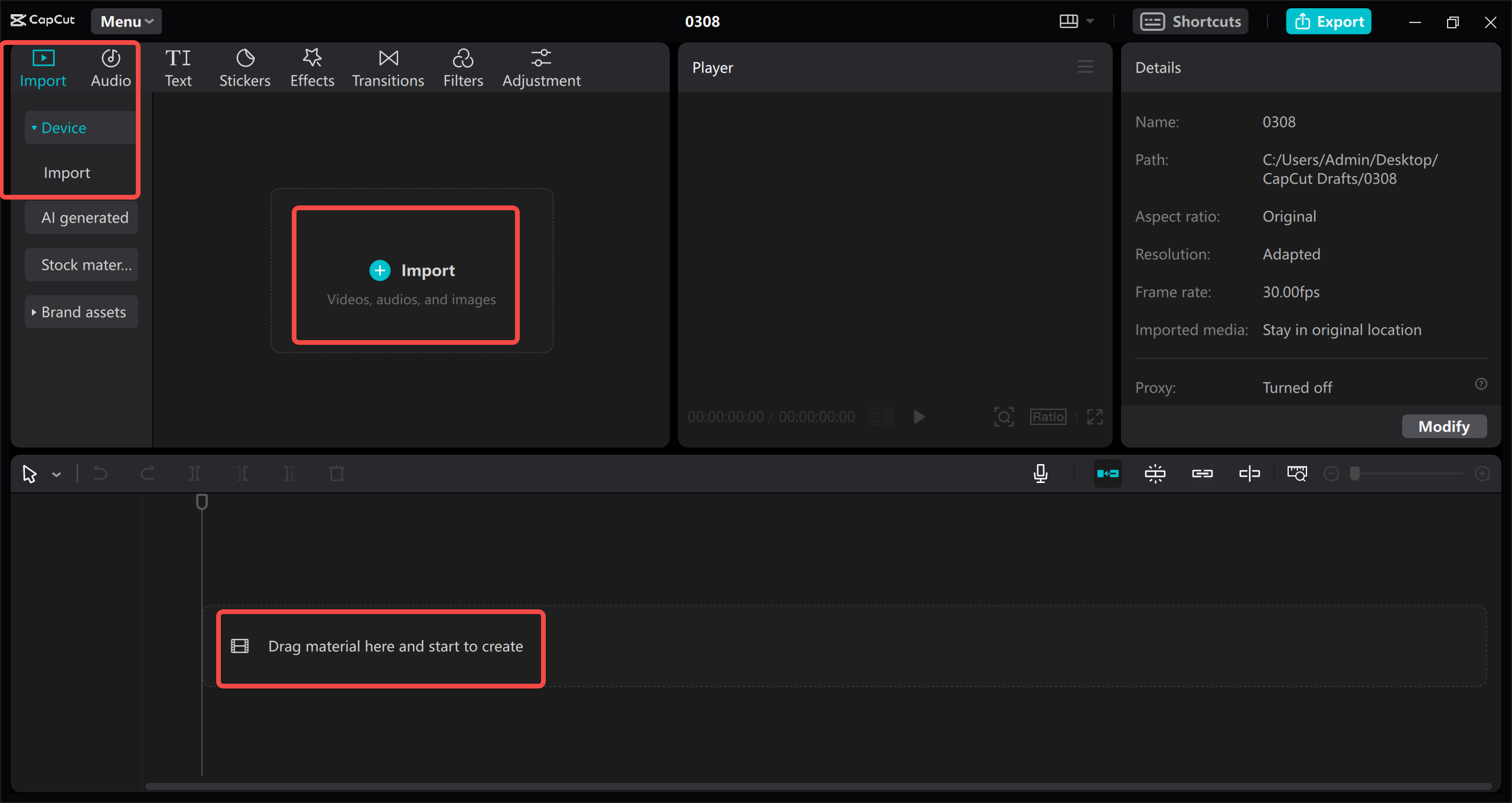
Task: Click the timeline cover/preview icon
Action: click(x=1297, y=474)
